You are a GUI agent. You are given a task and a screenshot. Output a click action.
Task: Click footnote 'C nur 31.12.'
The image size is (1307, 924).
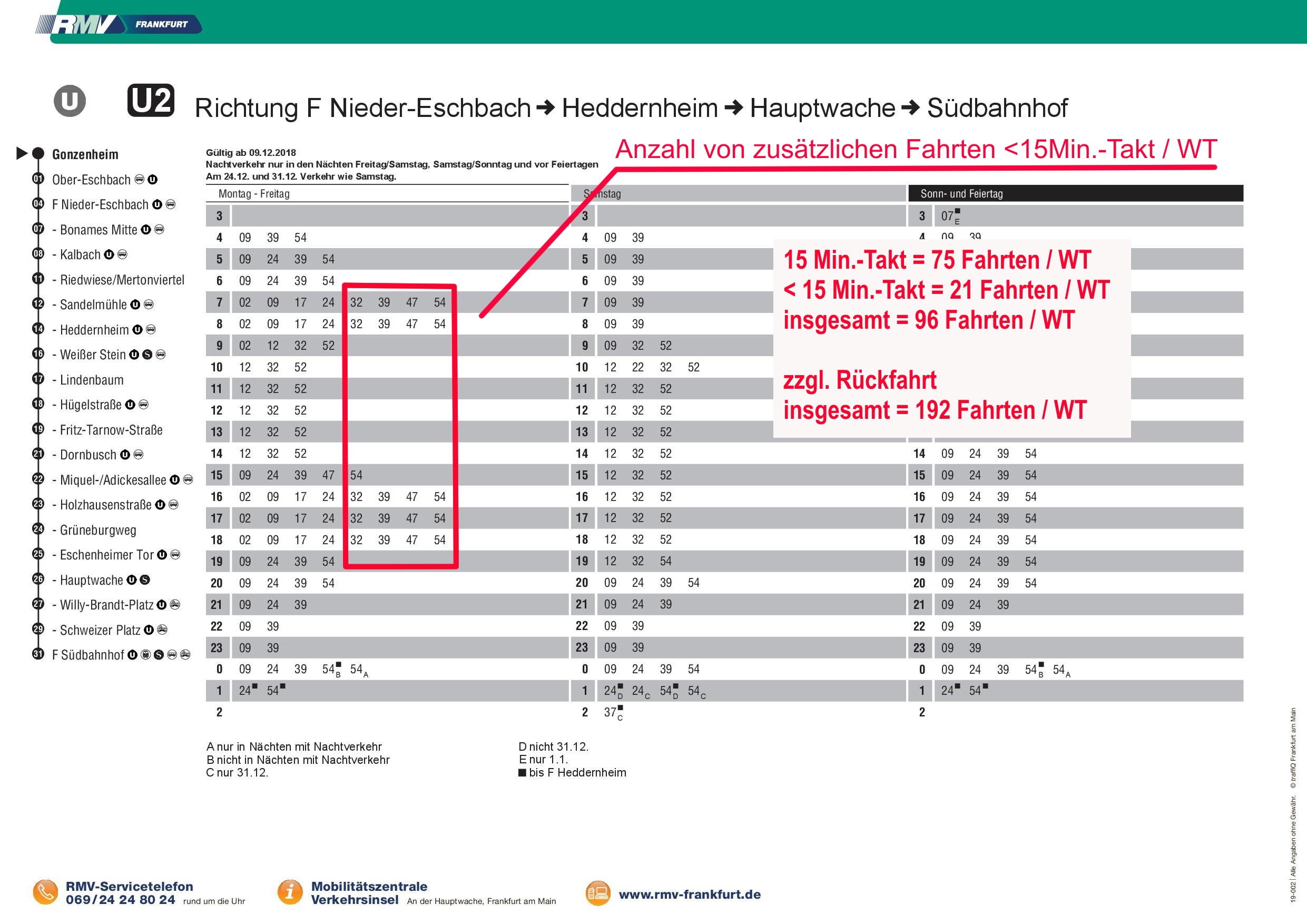click(238, 773)
